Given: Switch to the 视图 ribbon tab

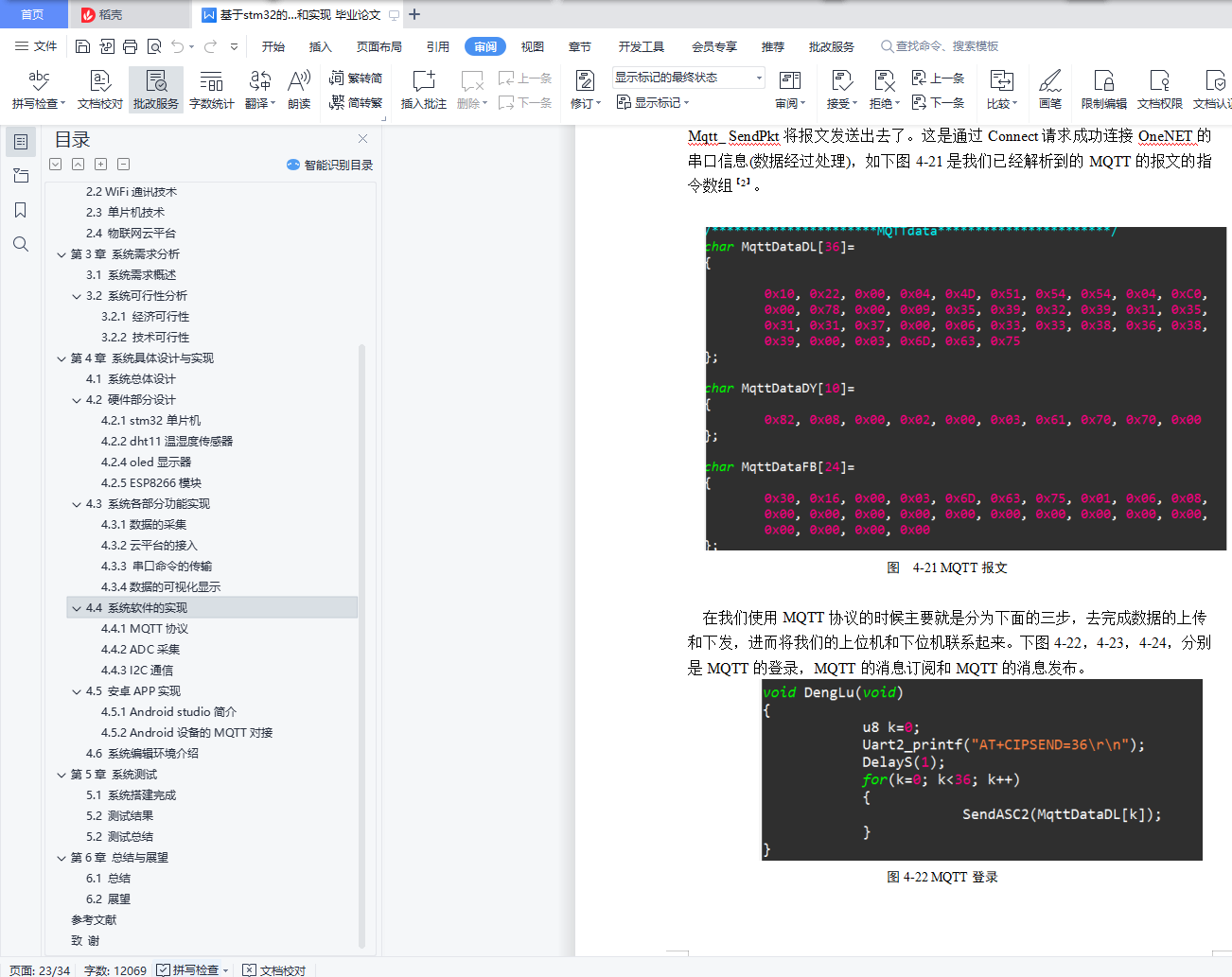Looking at the screenshot, I should pyautogui.click(x=533, y=46).
